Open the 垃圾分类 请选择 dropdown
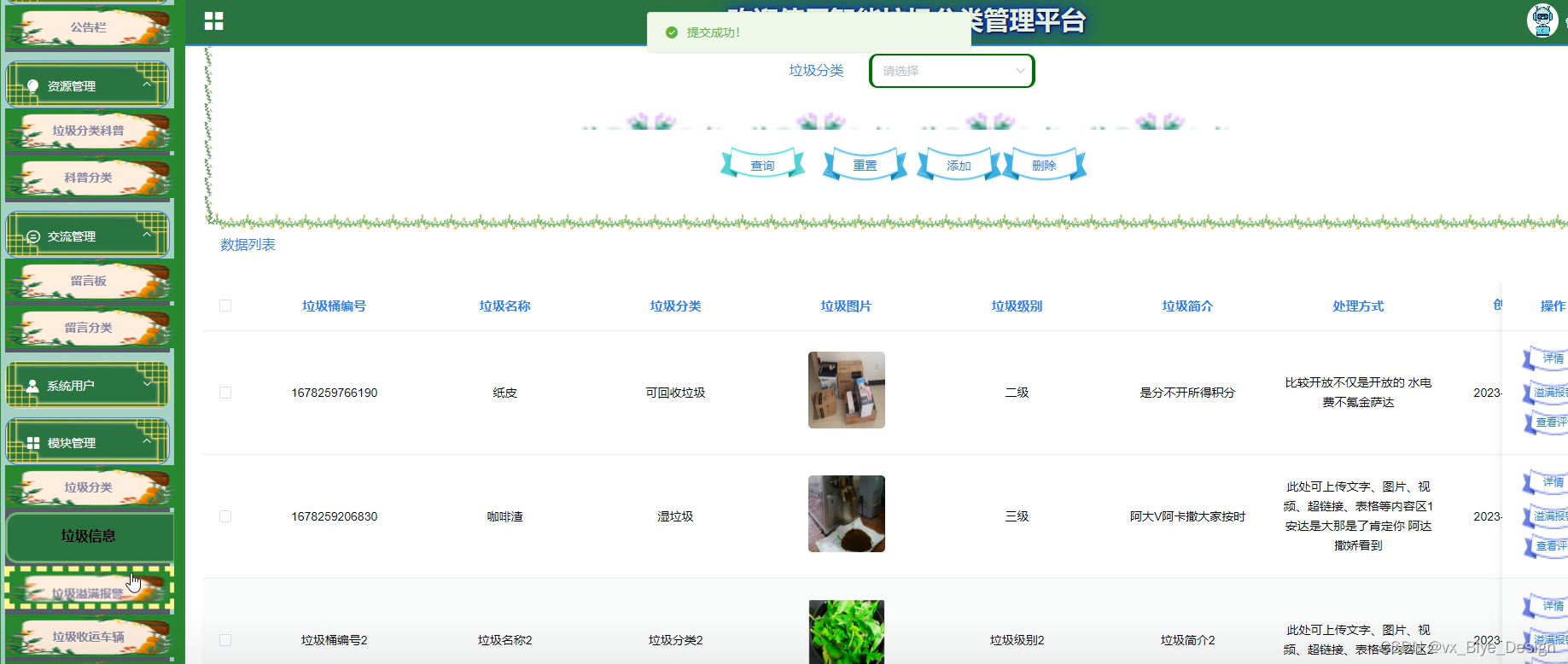This screenshot has width=1568, height=664. (x=952, y=71)
